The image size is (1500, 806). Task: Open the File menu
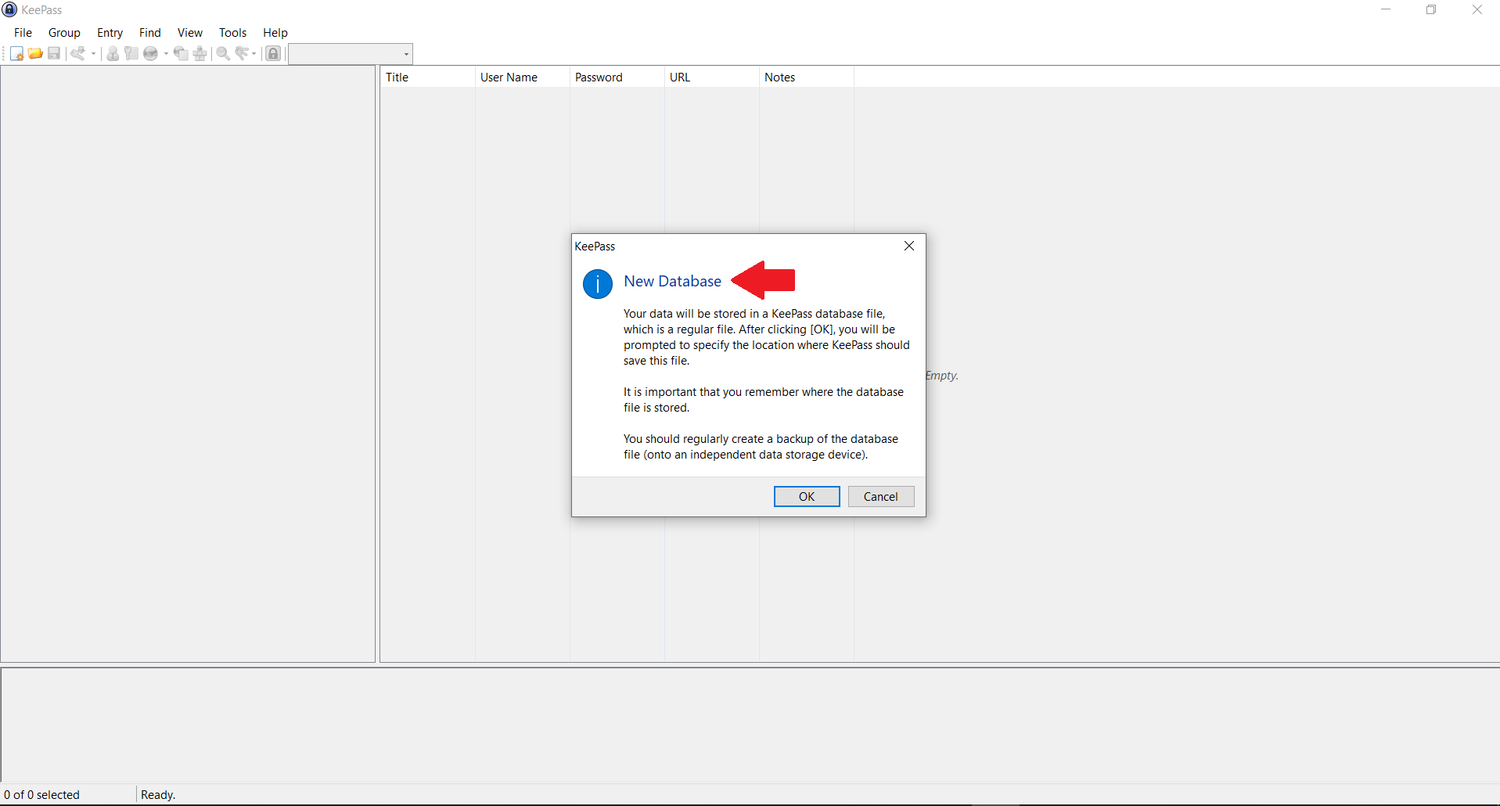coord(23,33)
